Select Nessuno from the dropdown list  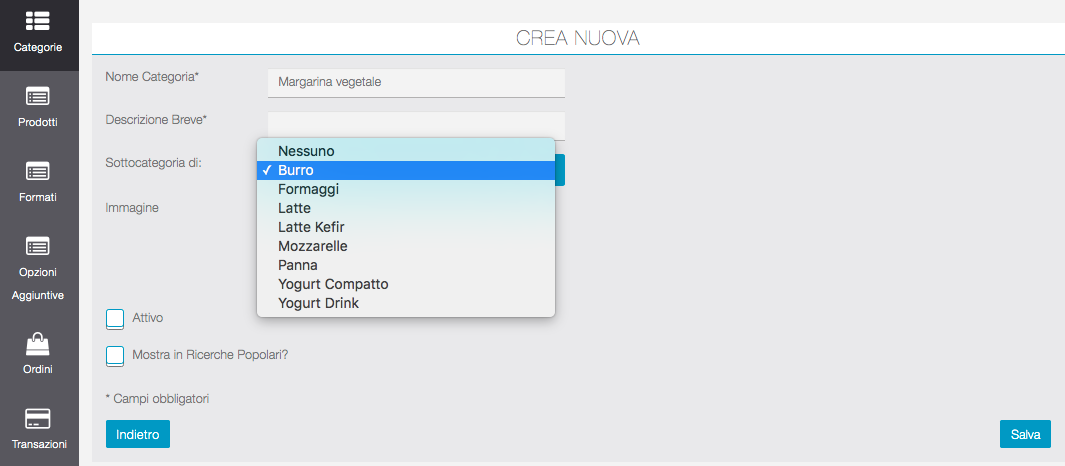[x=306, y=151]
